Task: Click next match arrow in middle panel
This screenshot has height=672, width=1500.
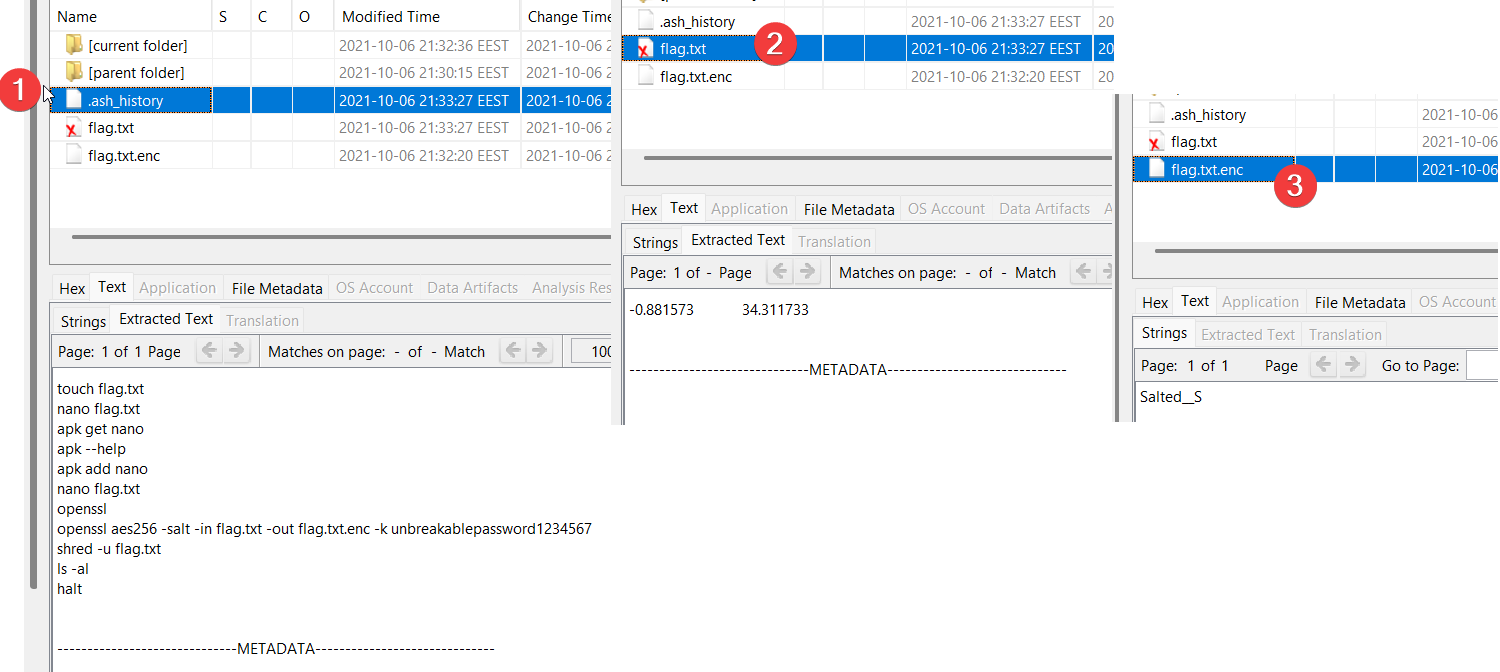Action: click(x=1105, y=272)
